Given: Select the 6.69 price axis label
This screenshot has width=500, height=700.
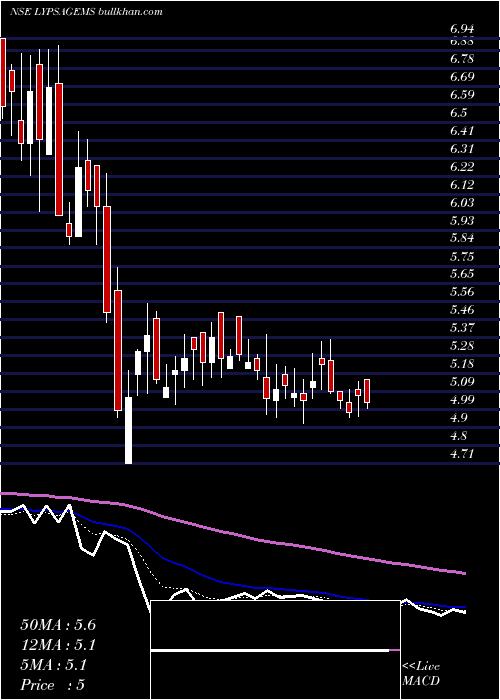Looking at the screenshot, I should (x=462, y=77).
